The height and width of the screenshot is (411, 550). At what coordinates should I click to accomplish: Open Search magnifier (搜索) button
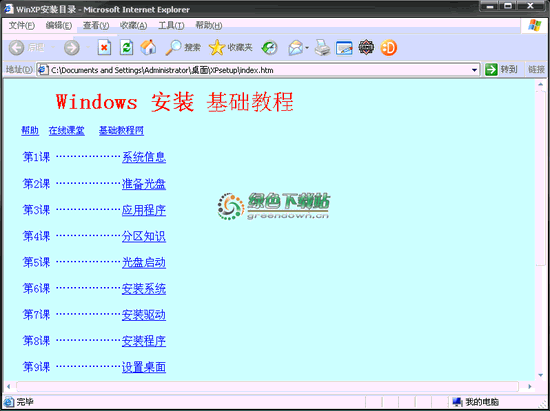[x=183, y=48]
